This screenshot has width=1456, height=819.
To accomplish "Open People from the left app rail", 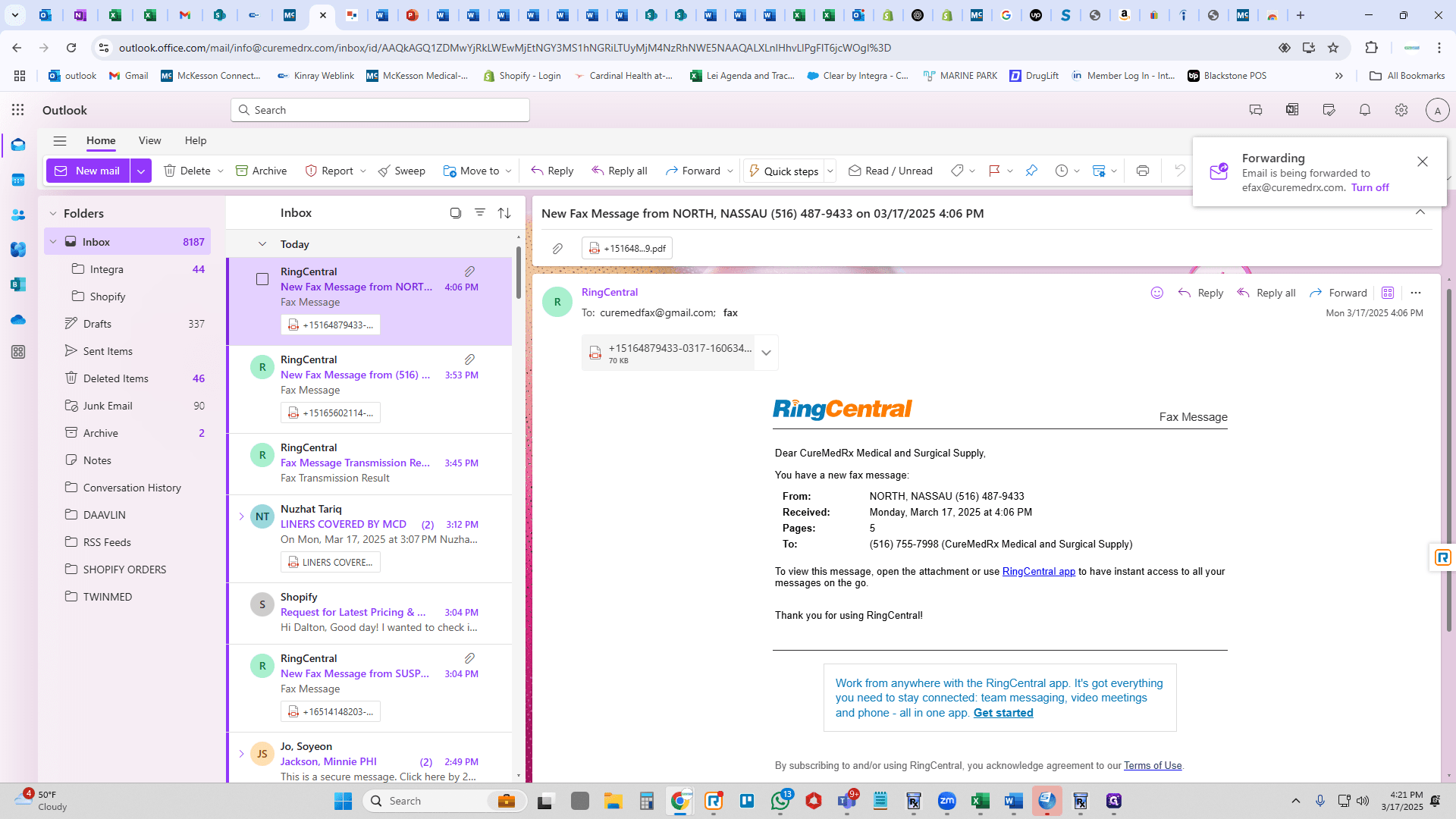I will point(18,215).
